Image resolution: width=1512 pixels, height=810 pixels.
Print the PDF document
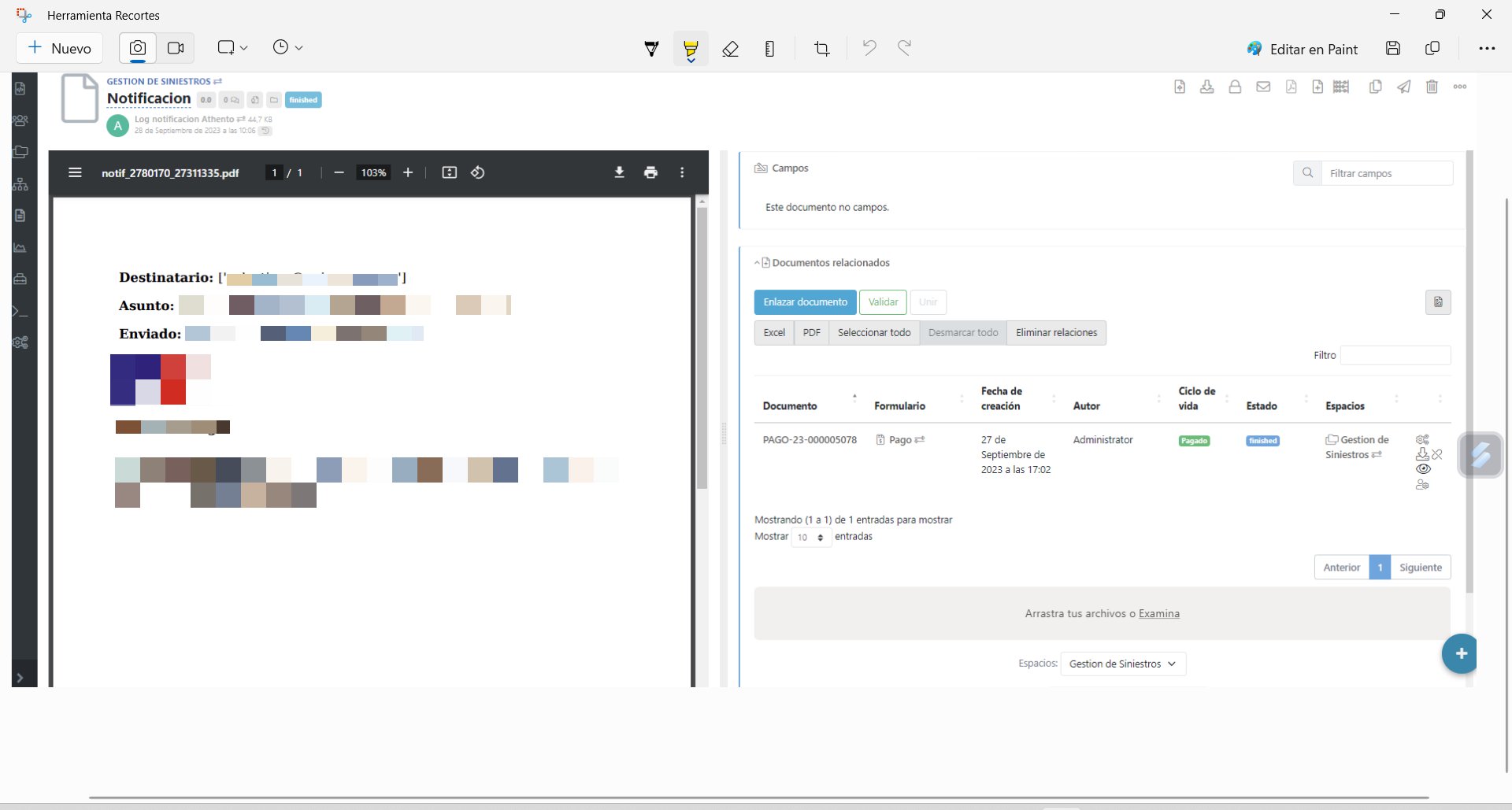pyautogui.click(x=650, y=172)
